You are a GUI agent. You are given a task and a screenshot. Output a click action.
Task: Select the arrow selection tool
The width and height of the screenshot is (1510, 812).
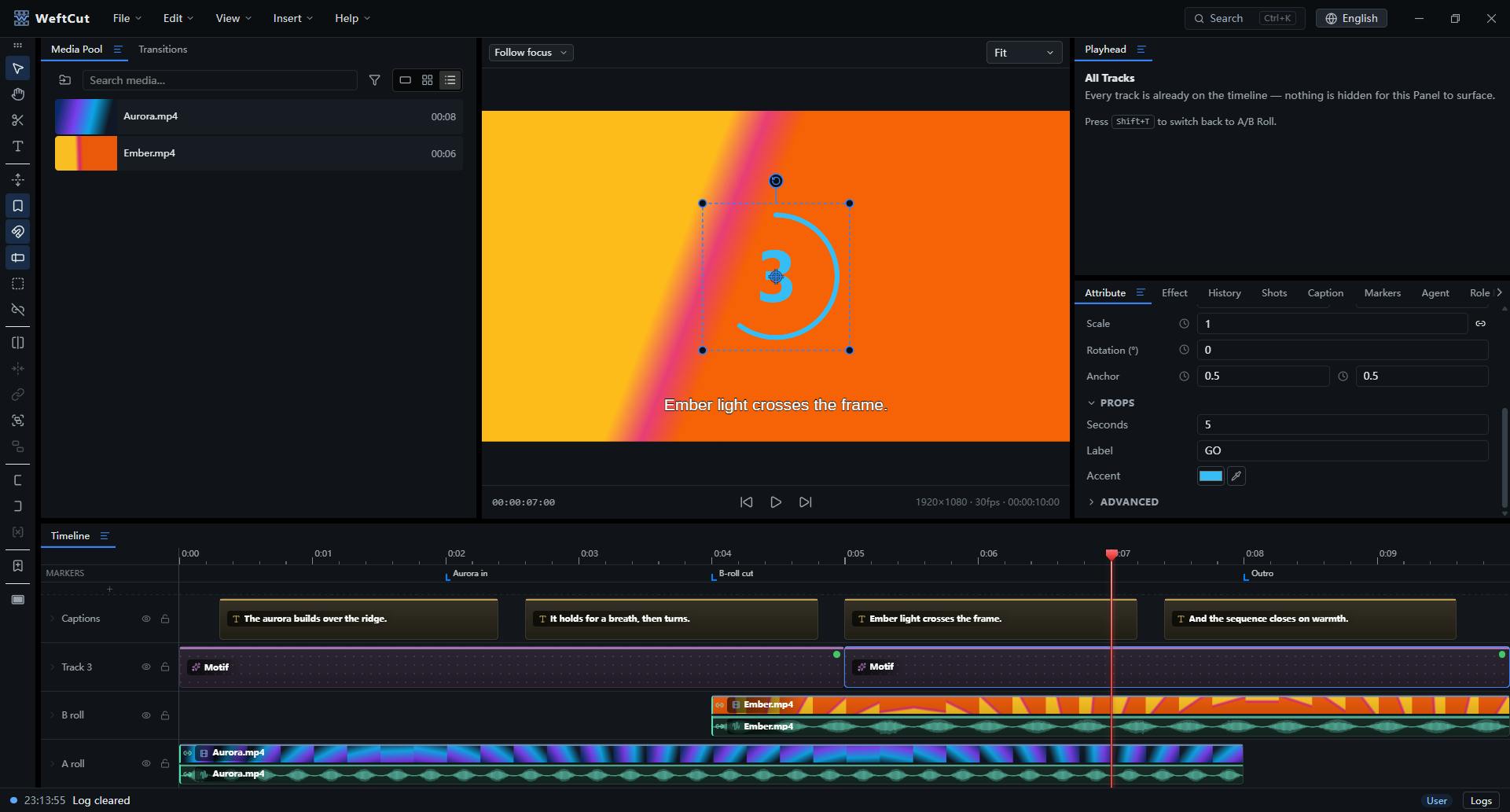(x=17, y=68)
